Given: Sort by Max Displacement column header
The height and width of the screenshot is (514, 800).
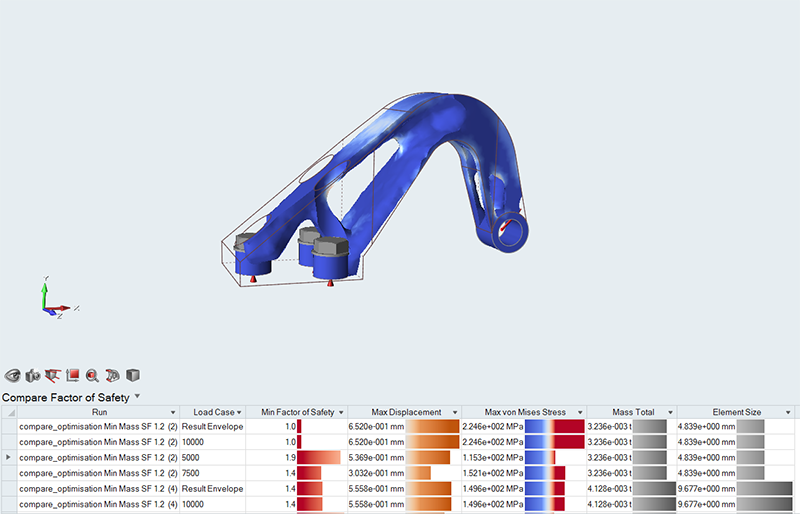Looking at the screenshot, I should coord(405,412).
